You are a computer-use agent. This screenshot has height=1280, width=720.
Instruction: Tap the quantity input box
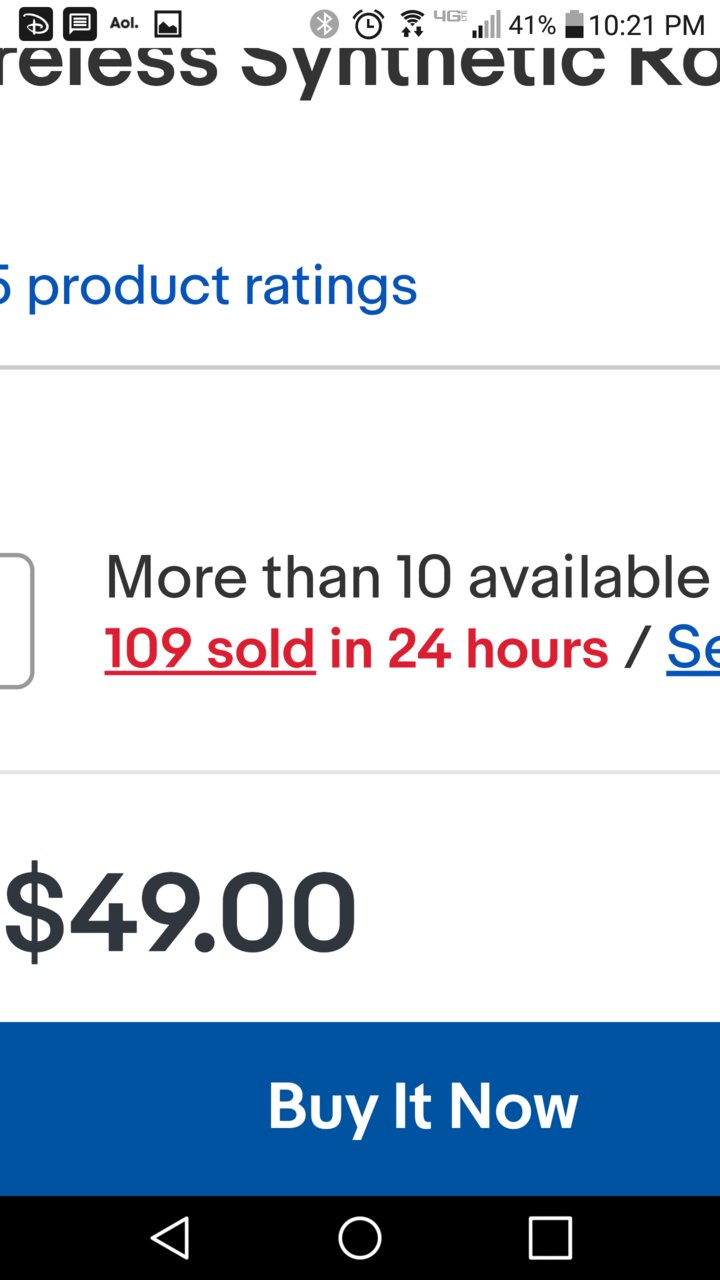point(16,621)
